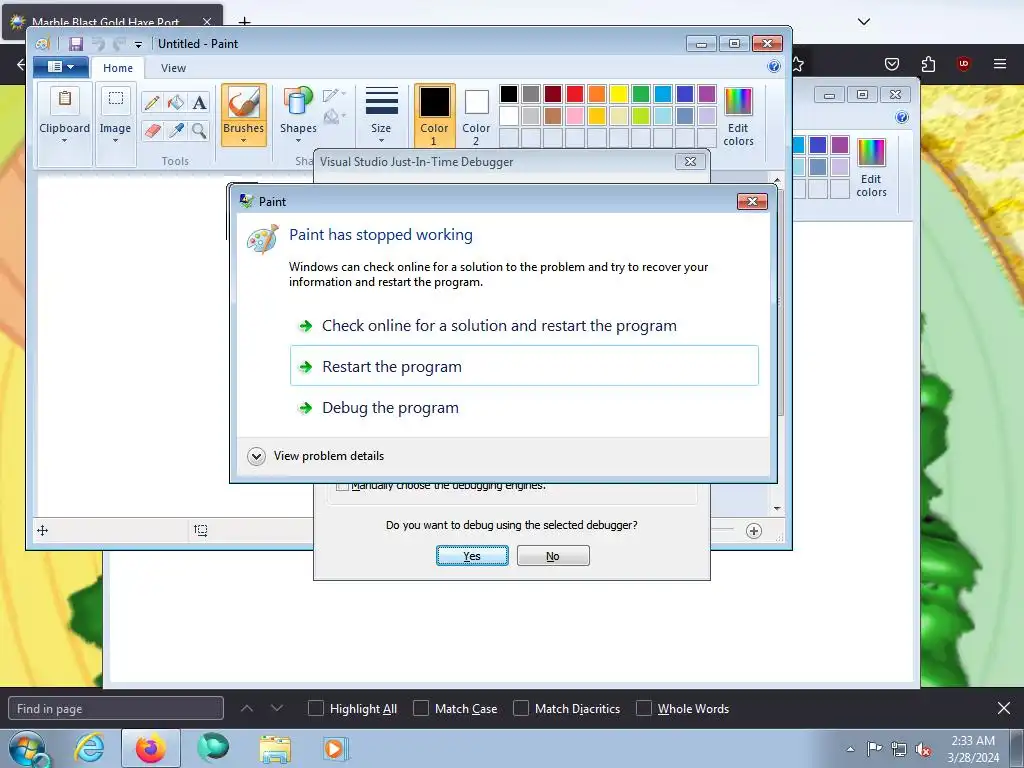Image resolution: width=1024 pixels, height=768 pixels.
Task: Click the Start orb
Action: point(28,748)
